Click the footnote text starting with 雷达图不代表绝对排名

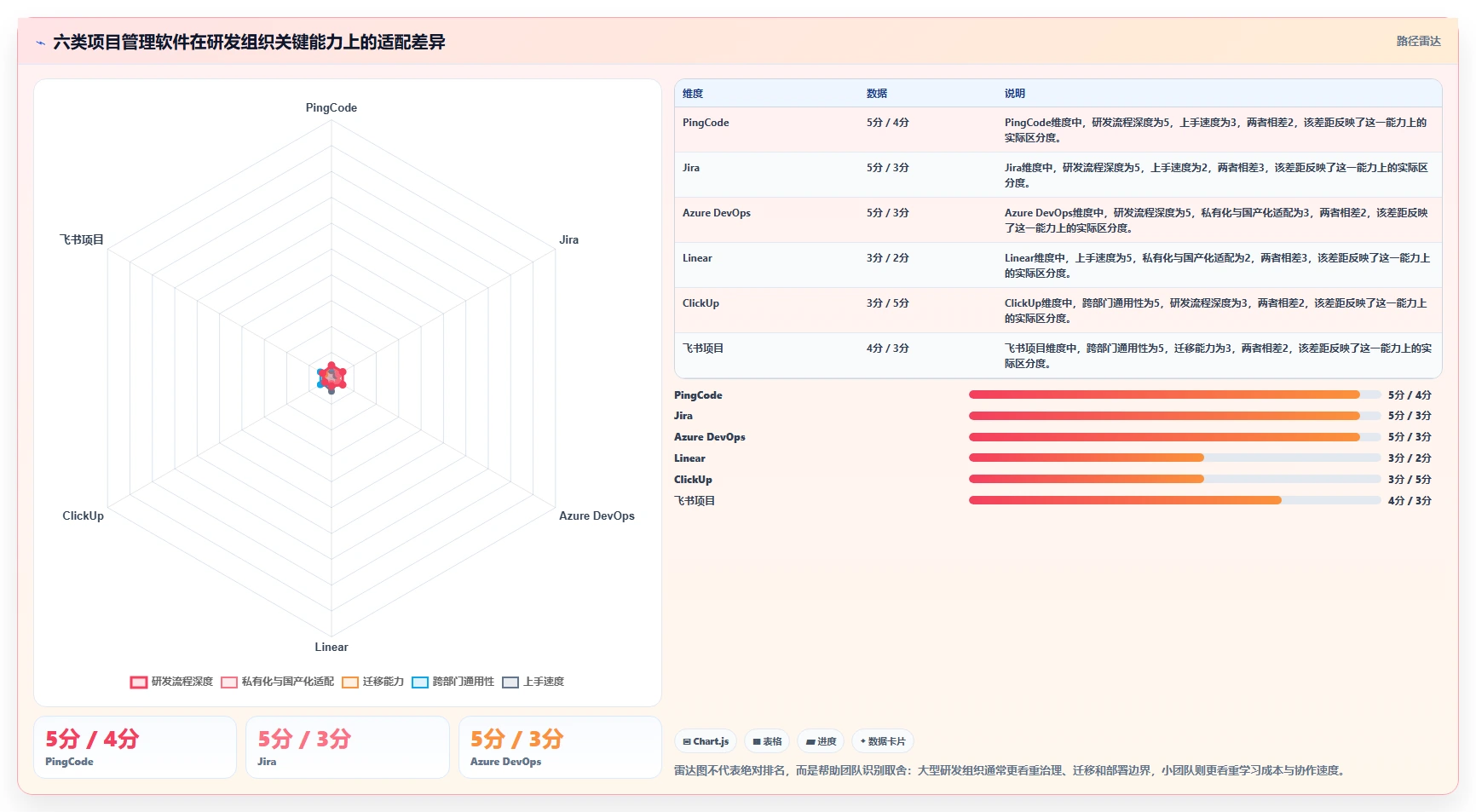tap(1012, 770)
